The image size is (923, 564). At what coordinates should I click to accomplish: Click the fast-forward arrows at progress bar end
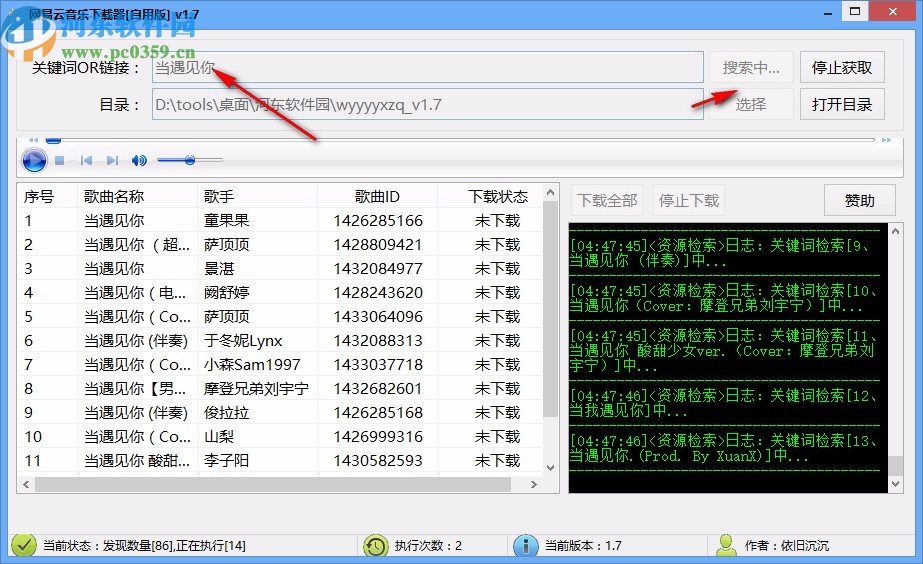[886, 140]
